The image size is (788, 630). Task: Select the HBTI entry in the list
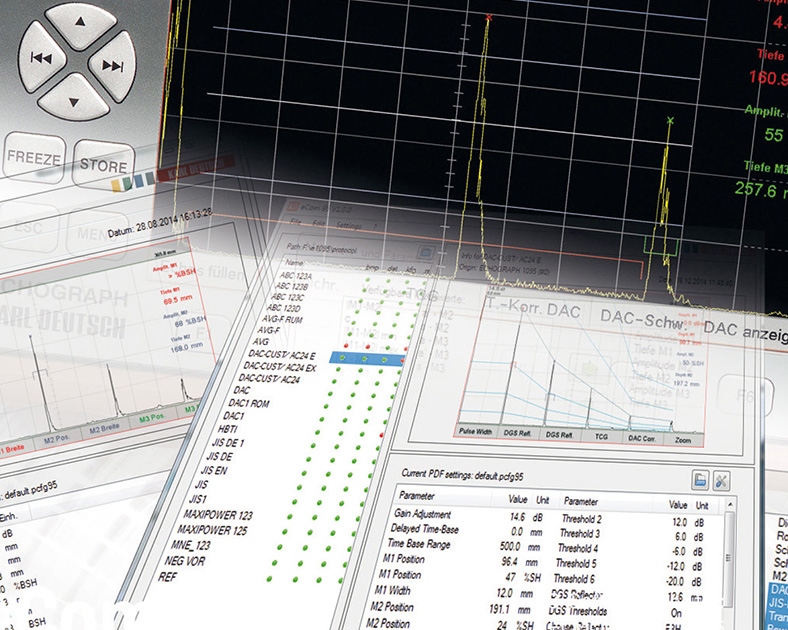click(228, 429)
